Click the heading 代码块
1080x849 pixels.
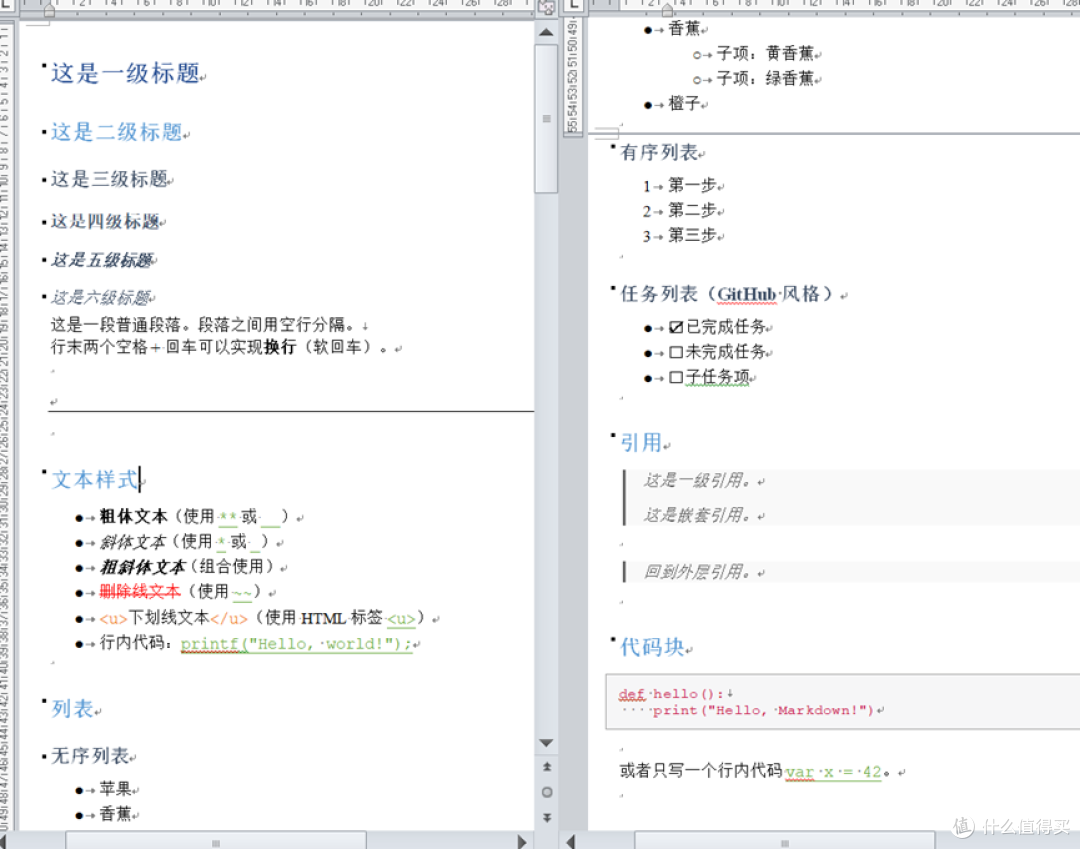point(652,647)
